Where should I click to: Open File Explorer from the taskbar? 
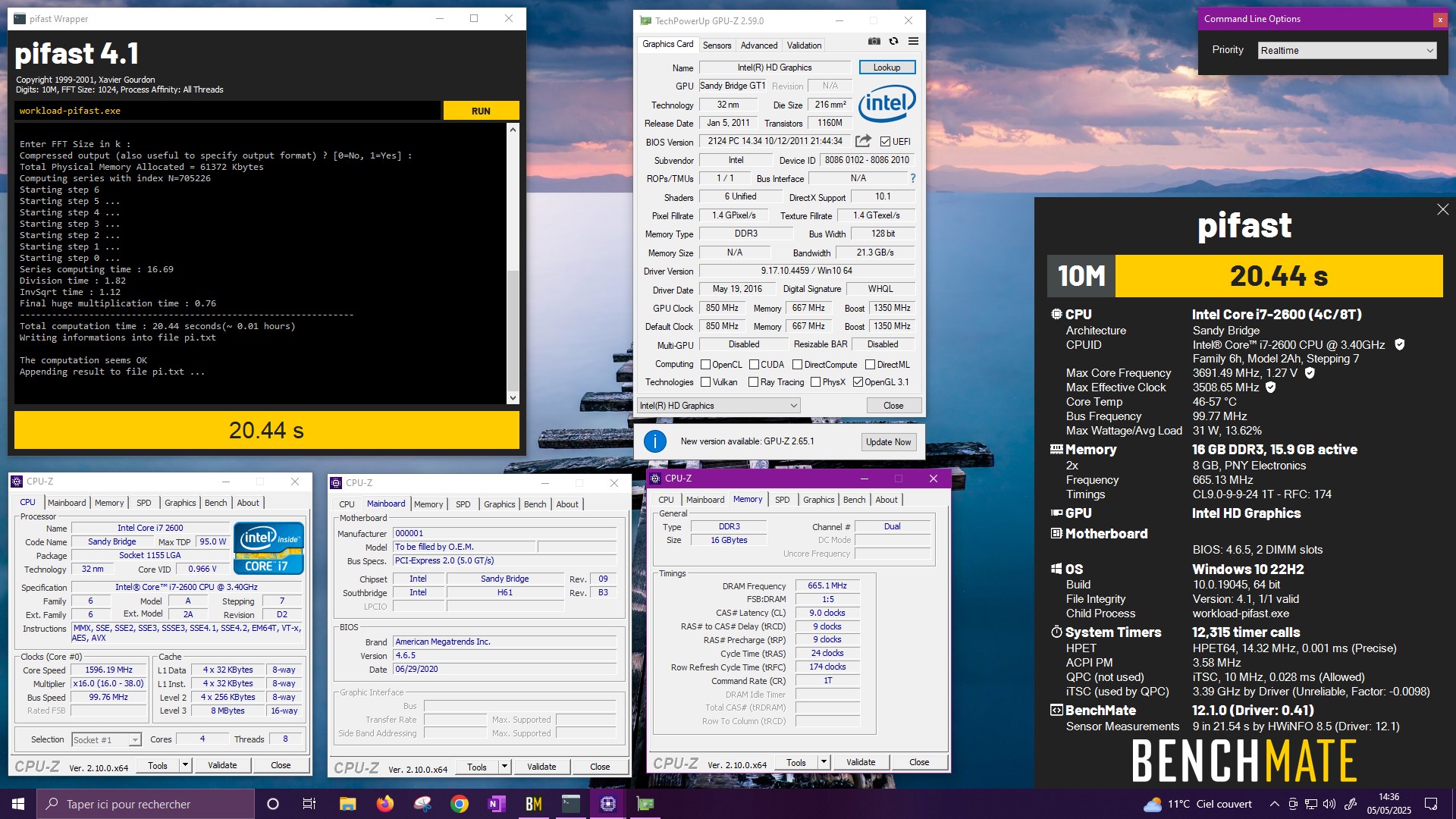[x=347, y=804]
